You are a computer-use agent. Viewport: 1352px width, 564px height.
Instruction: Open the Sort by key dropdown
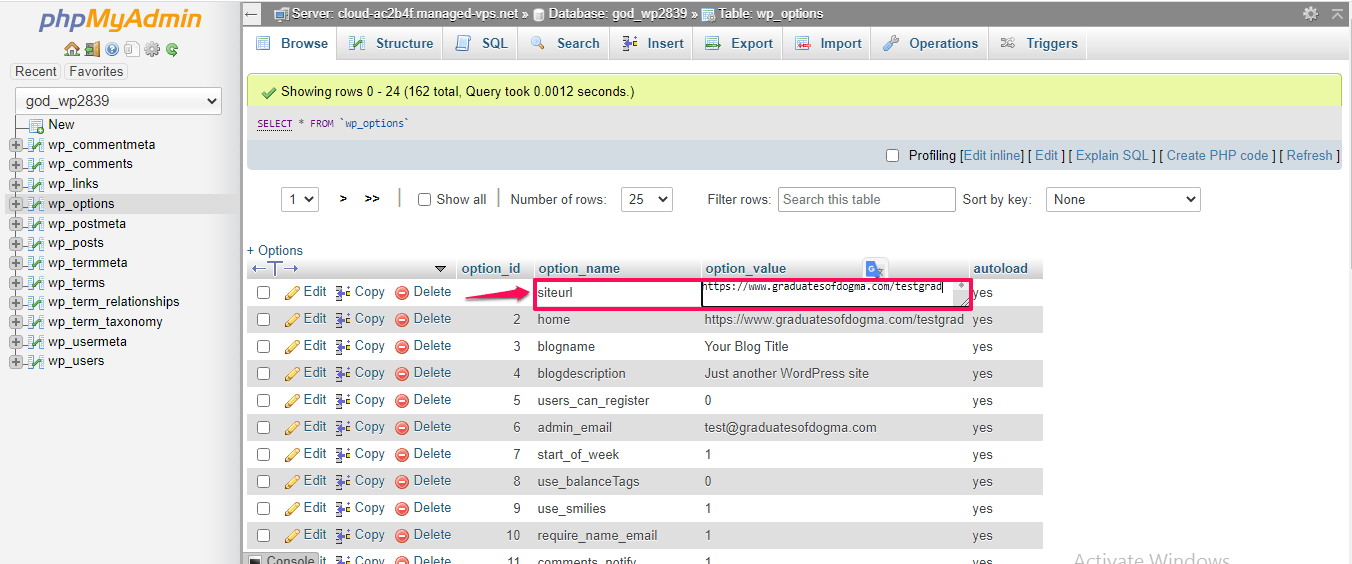(x=1123, y=199)
